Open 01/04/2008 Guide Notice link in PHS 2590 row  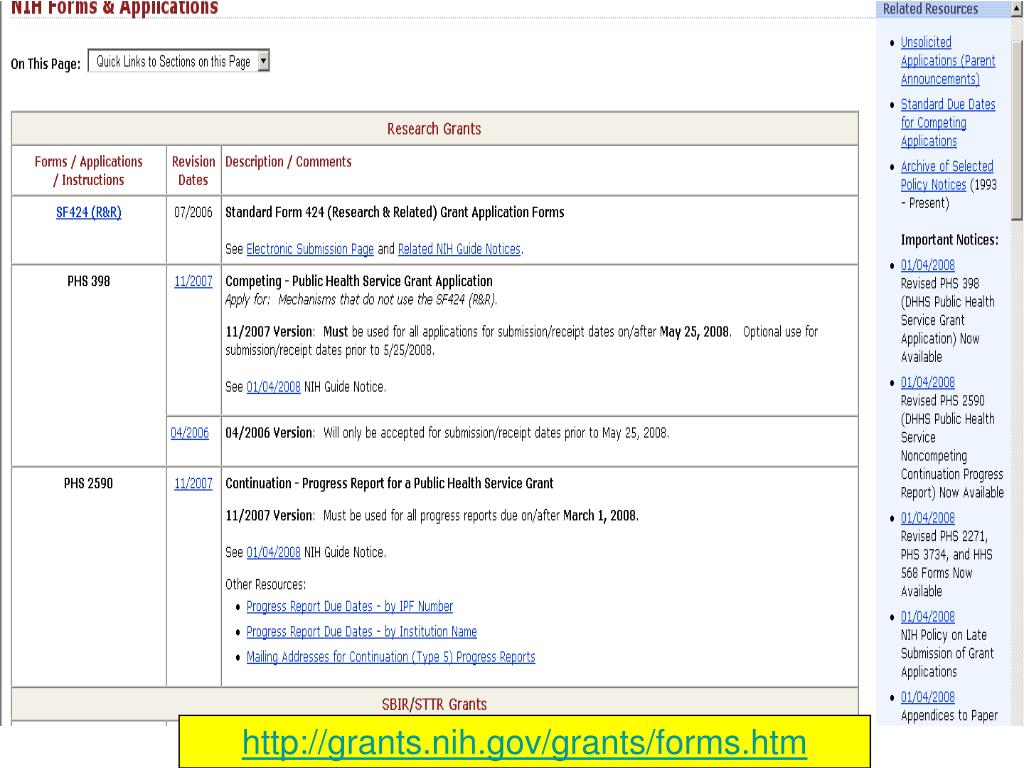pos(274,552)
